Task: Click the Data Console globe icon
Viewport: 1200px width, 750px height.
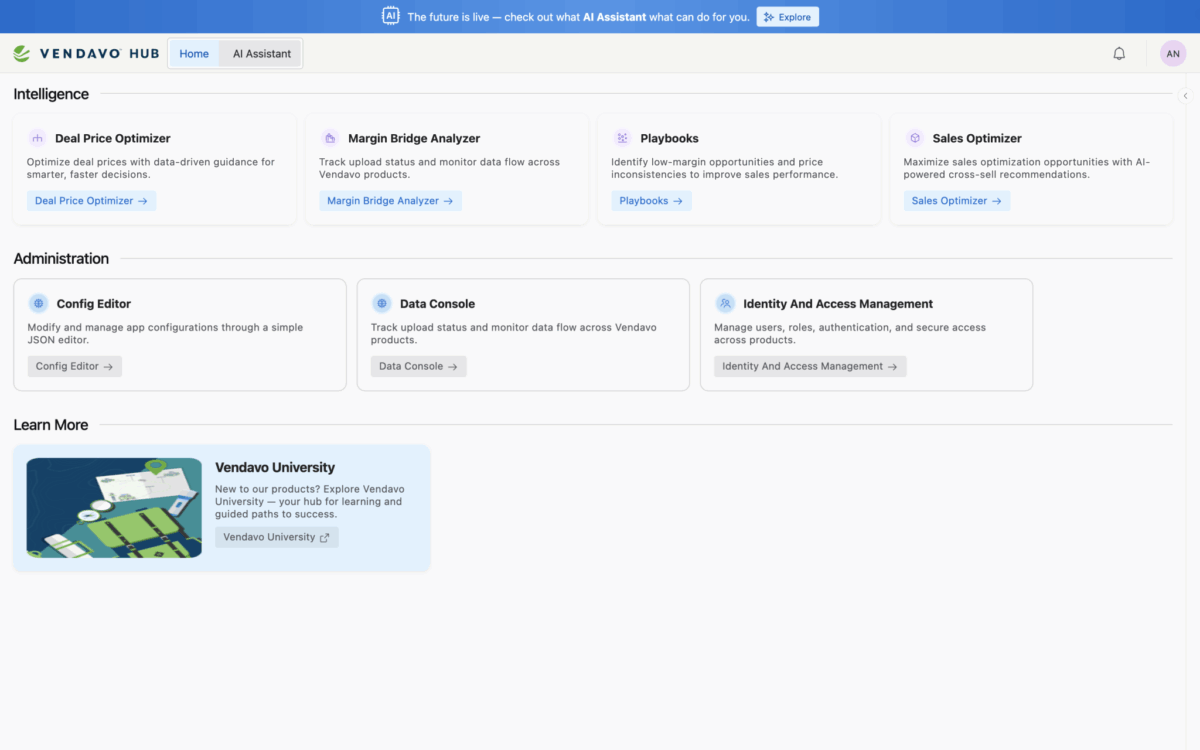Action: click(x=381, y=303)
